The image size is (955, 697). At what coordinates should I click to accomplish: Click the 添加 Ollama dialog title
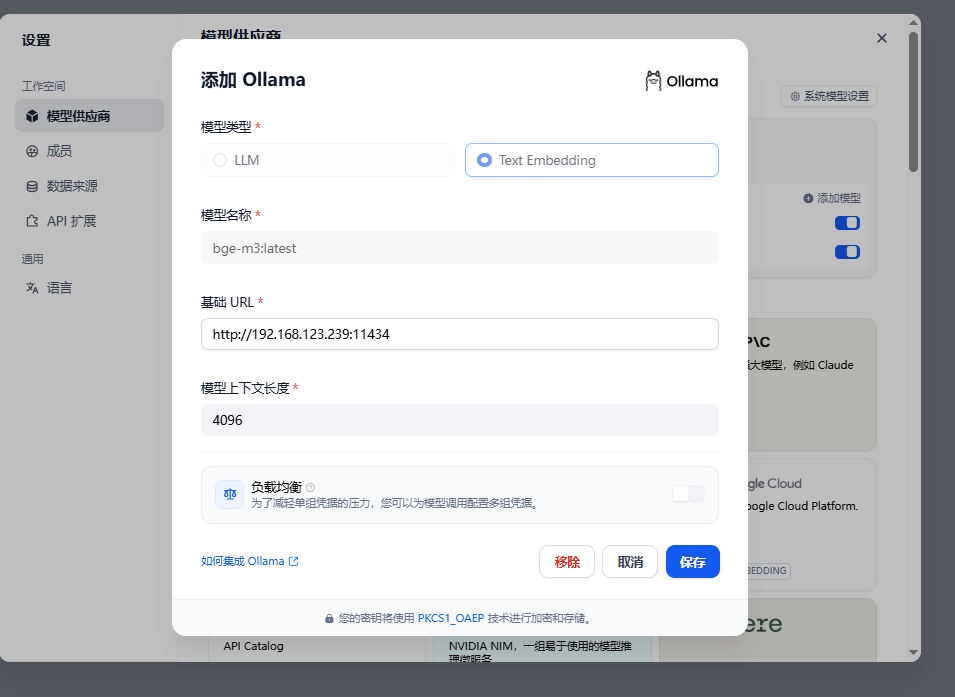pos(253,80)
